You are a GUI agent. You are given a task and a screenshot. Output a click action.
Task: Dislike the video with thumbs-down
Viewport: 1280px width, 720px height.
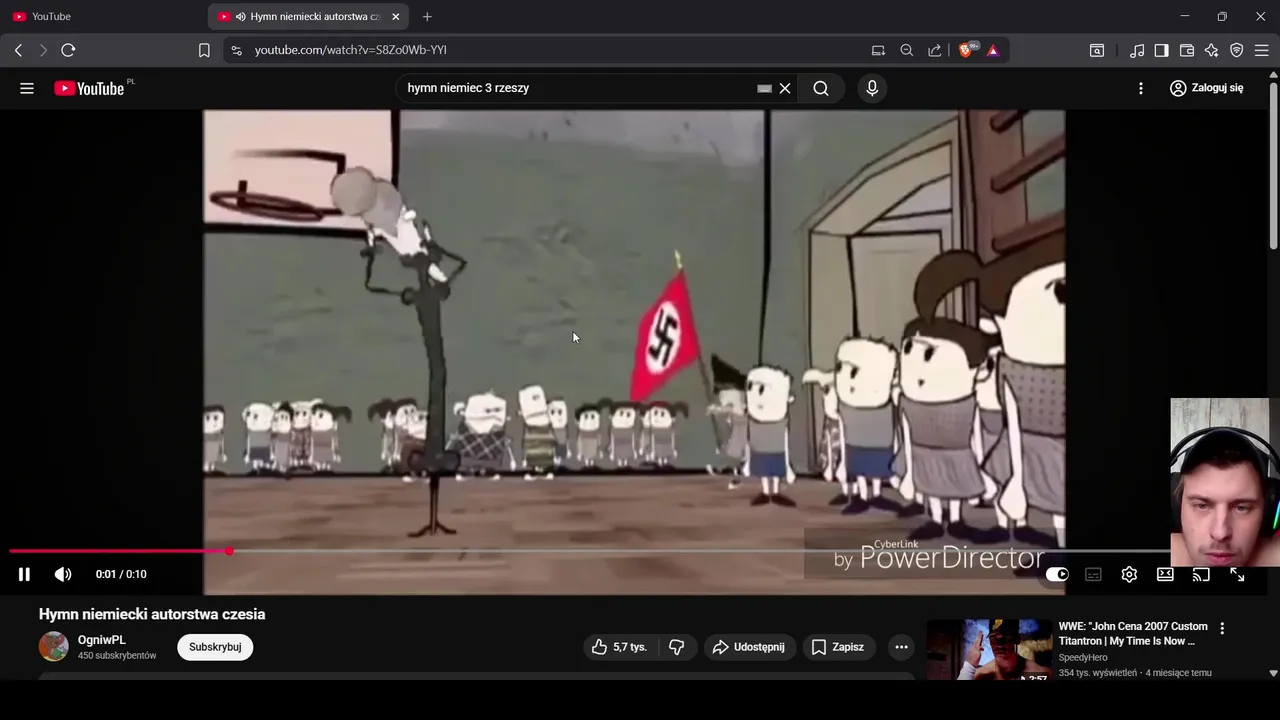tap(676, 647)
